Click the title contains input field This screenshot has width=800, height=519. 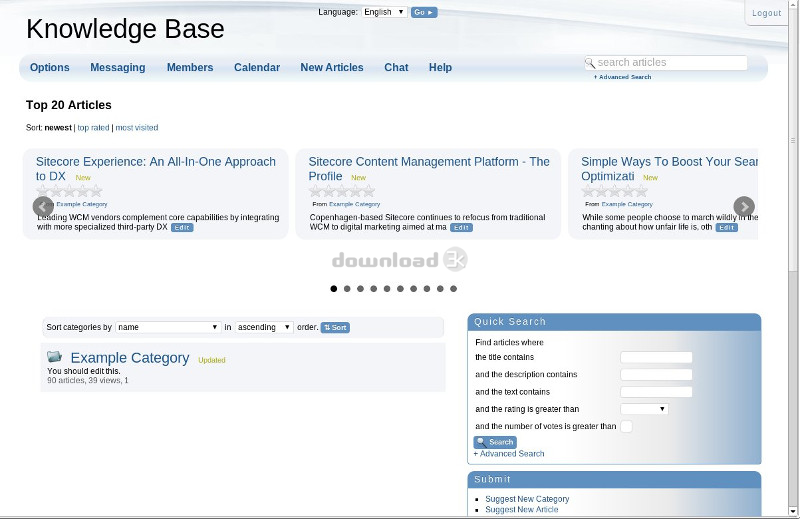656,357
